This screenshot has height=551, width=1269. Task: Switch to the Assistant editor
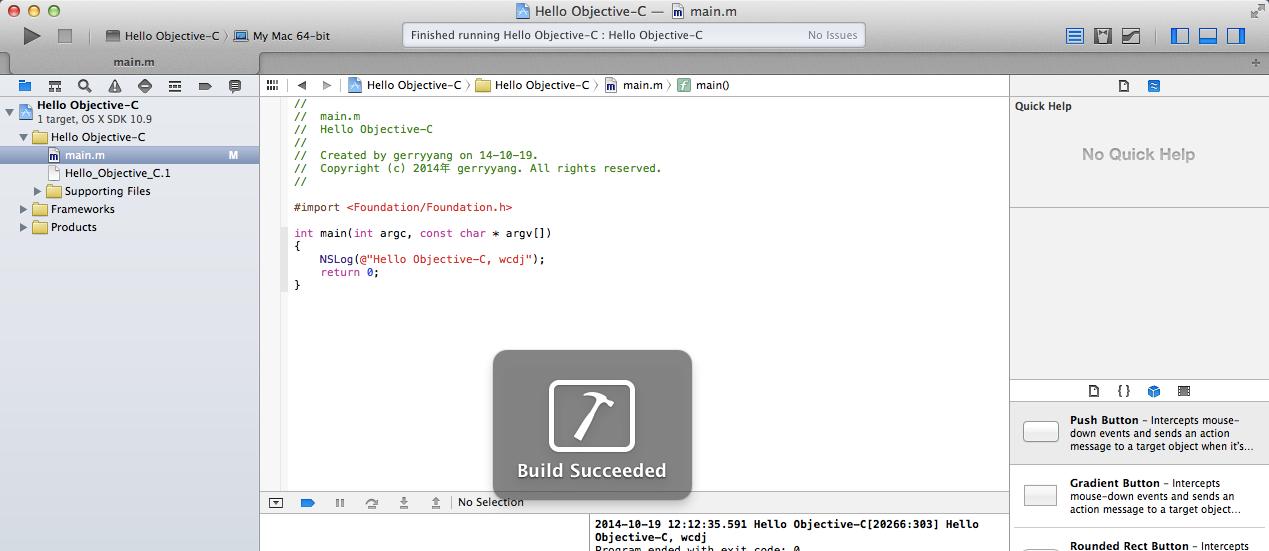click(1103, 36)
